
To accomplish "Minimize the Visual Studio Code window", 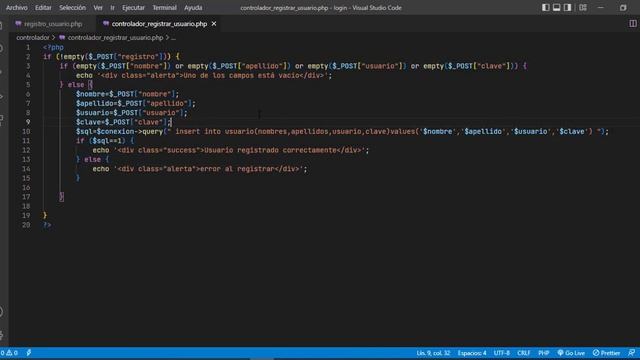I will coord(600,7).
